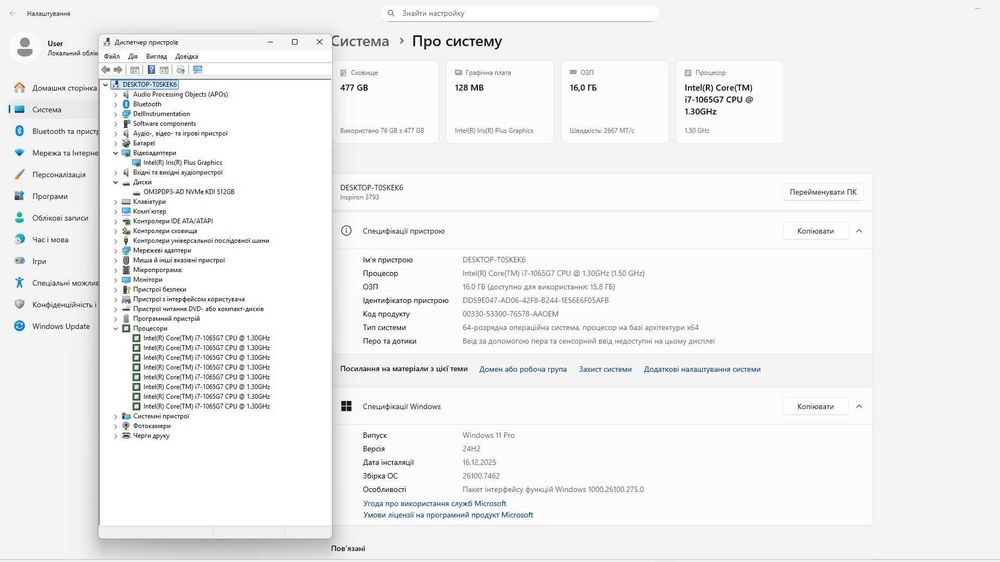Click the battery category icon next to Батареї
Viewport: 1000px width, 562px height.
(126, 143)
